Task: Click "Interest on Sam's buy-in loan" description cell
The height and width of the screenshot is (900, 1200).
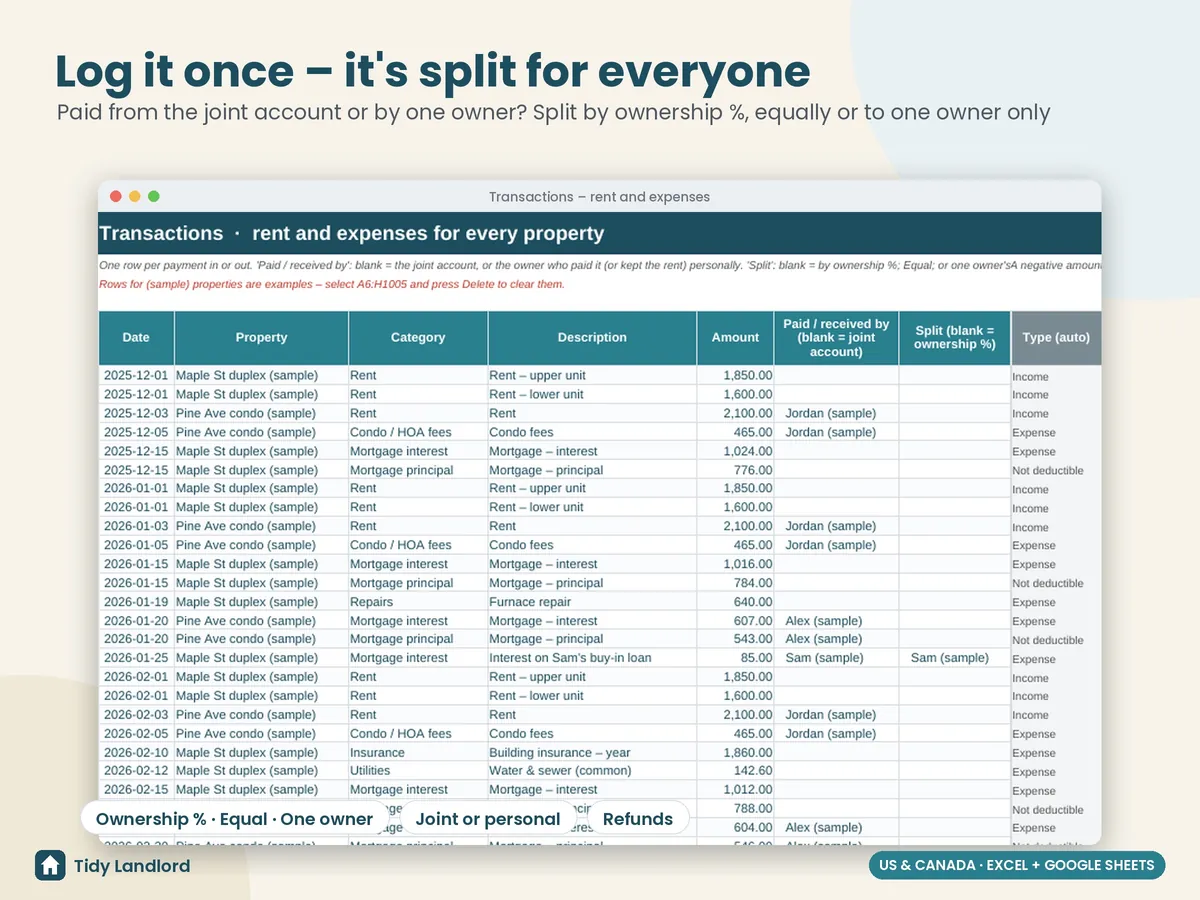Action: point(592,658)
